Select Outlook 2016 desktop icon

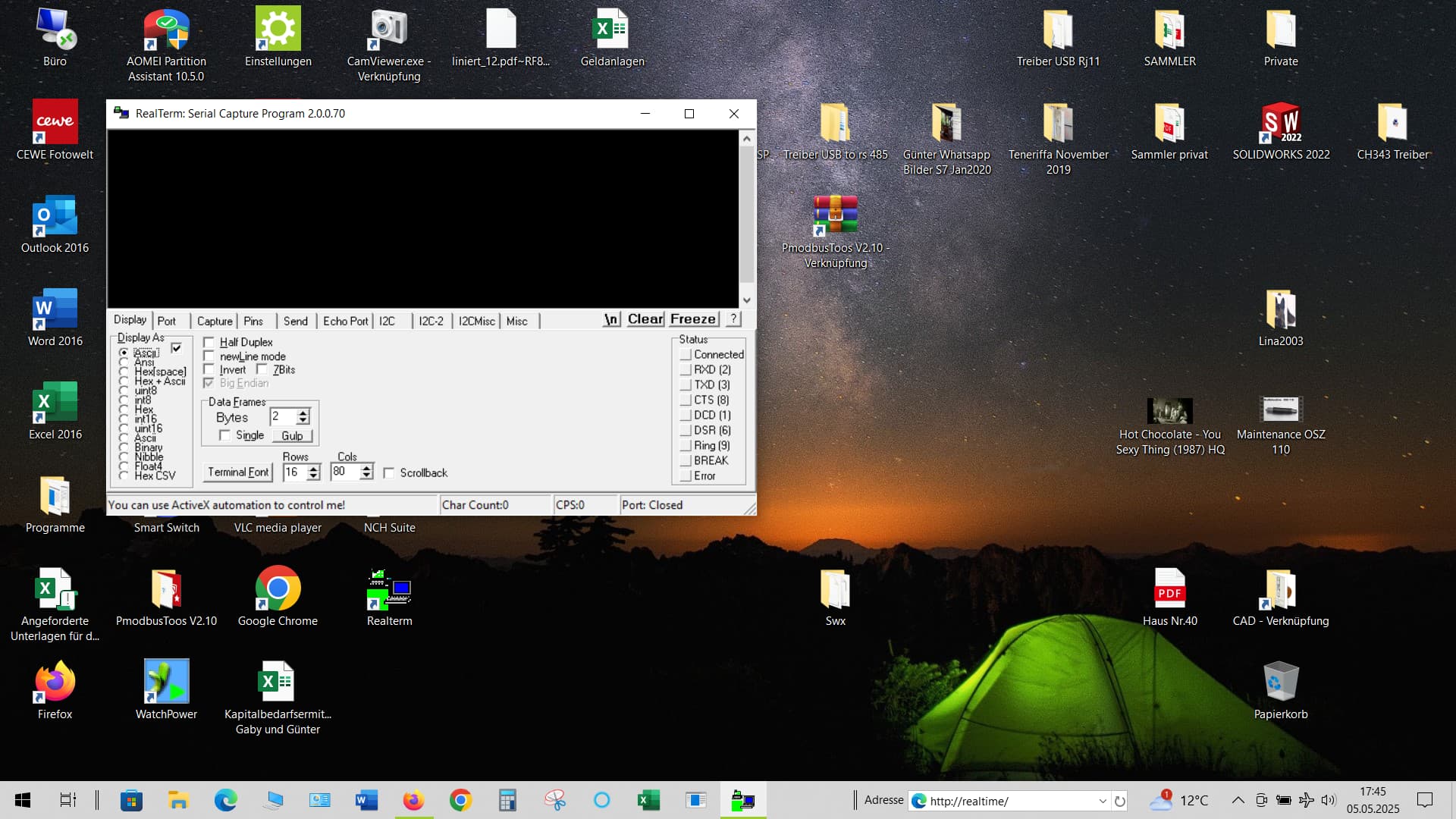pos(55,225)
